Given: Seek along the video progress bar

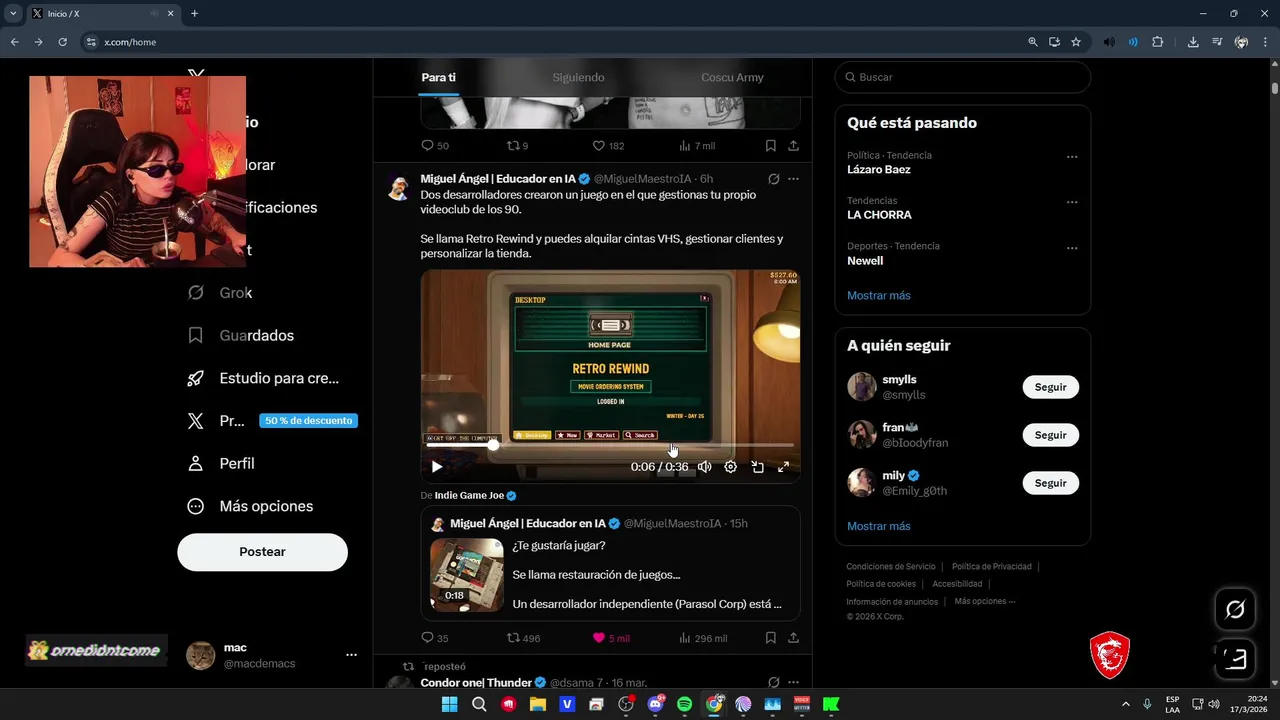Looking at the screenshot, I should click(x=610, y=445).
